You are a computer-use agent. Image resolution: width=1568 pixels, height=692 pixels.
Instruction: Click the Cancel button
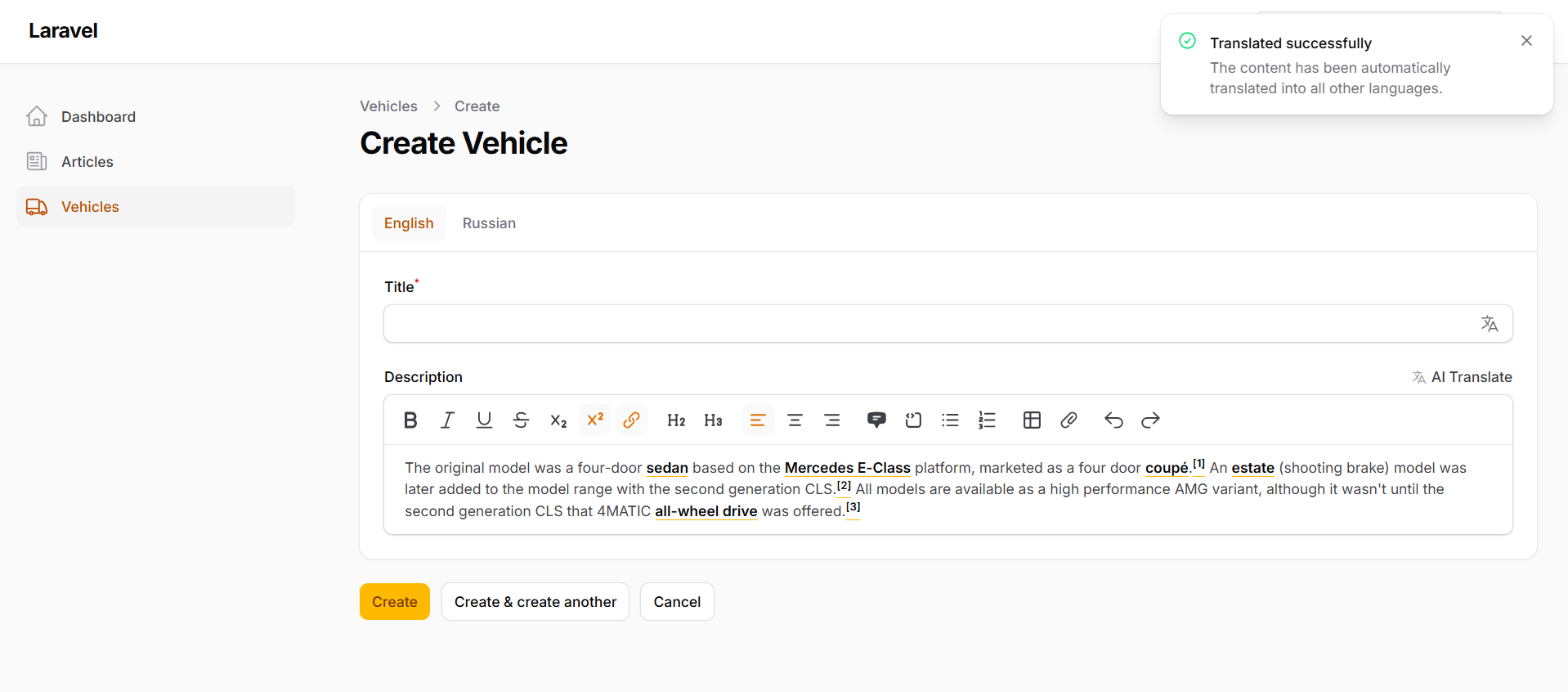click(677, 602)
